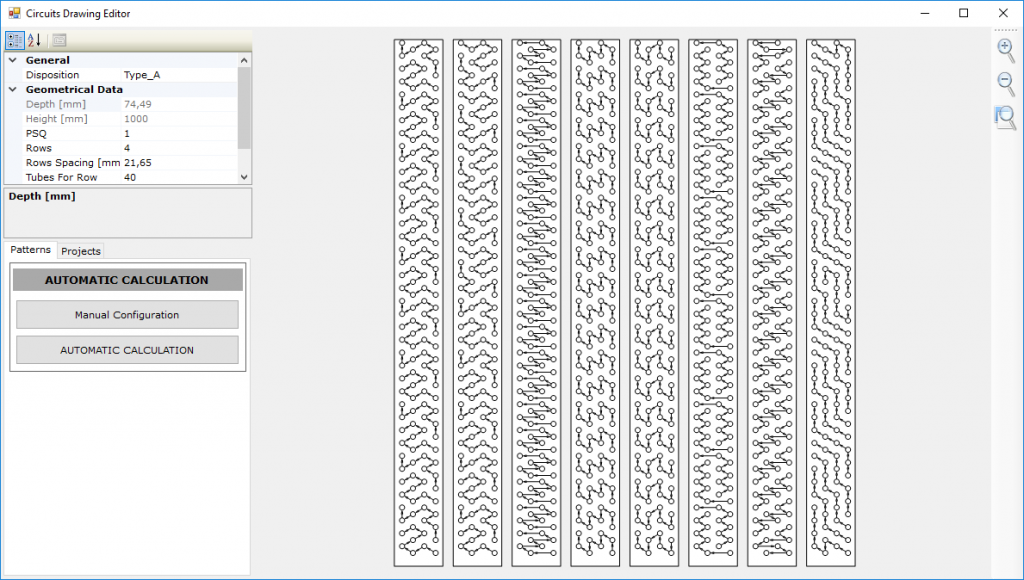Select the first circuit column drawing

pos(418,300)
